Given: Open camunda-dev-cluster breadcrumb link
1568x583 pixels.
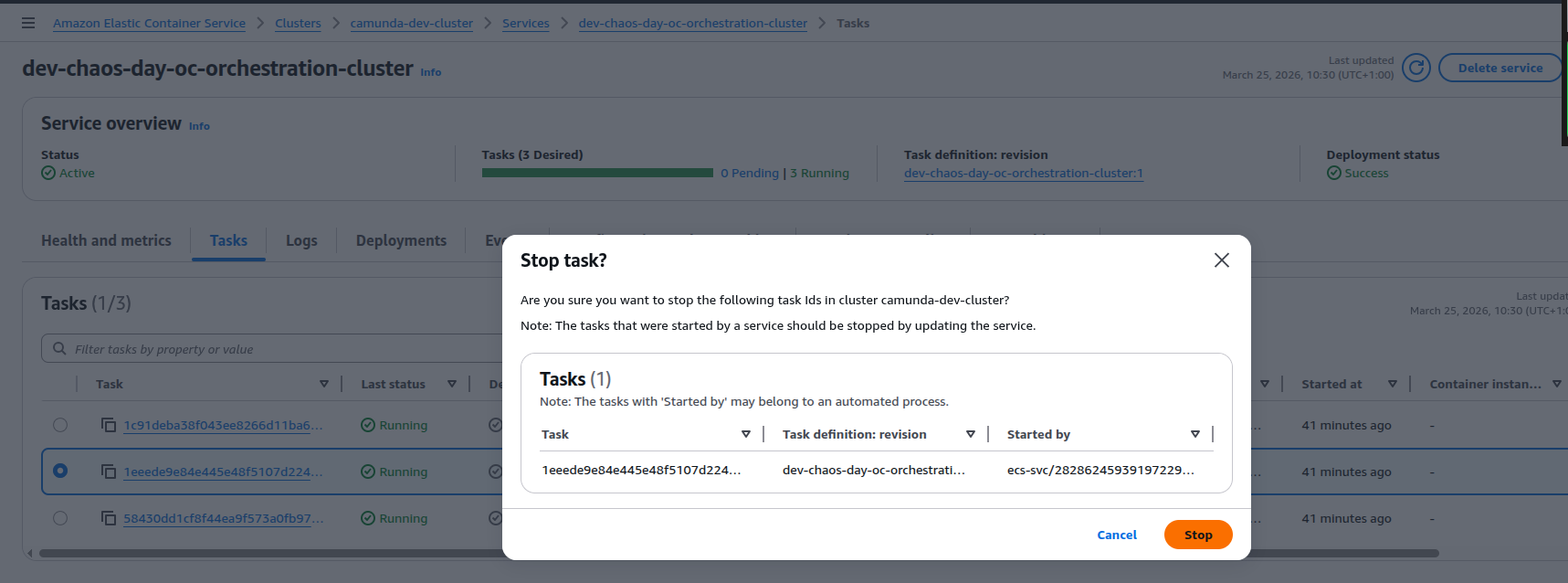Looking at the screenshot, I should [412, 23].
